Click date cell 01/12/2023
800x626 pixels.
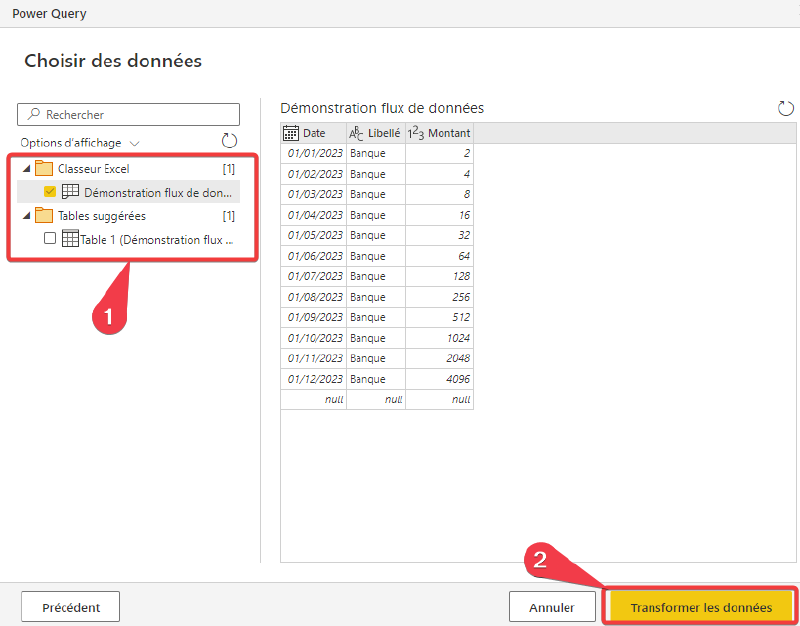[313, 379]
